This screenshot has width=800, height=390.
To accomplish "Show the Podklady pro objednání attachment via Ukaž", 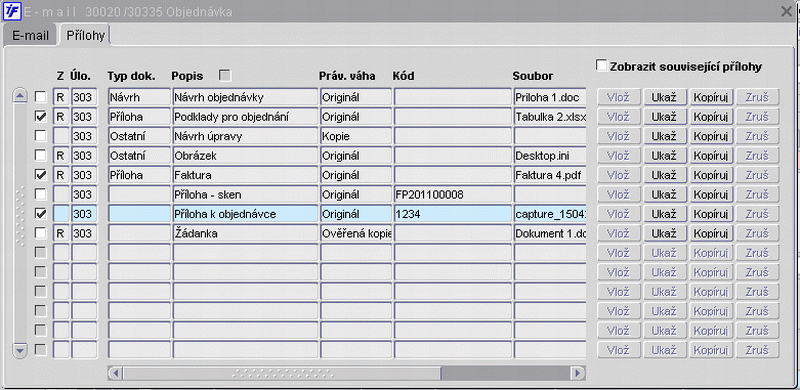I will (664, 116).
